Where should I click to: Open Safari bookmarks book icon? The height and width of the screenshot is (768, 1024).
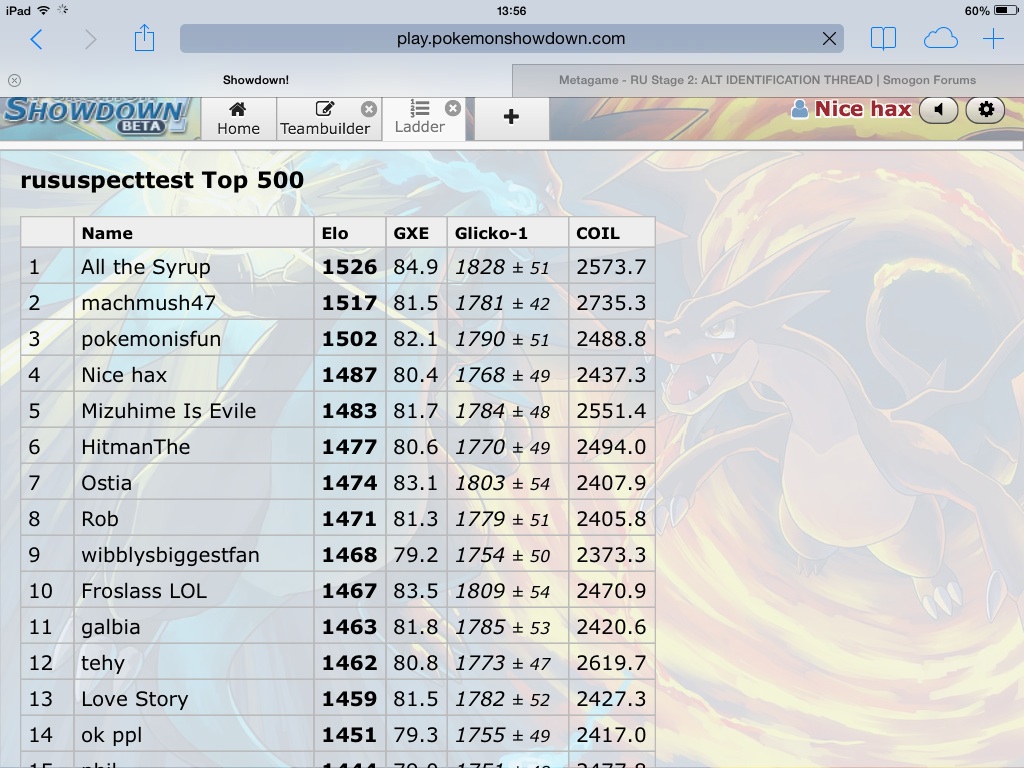coord(883,39)
